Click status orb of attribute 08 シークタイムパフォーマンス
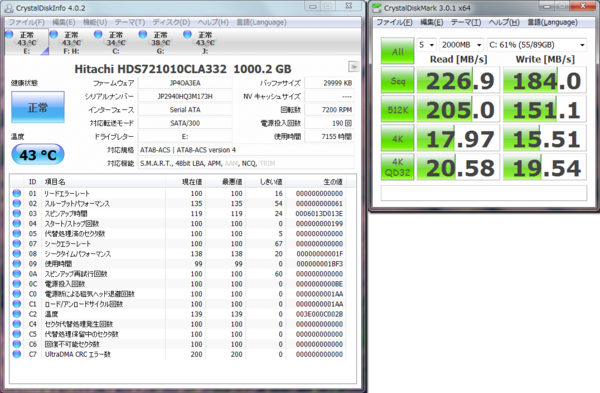 [16, 253]
